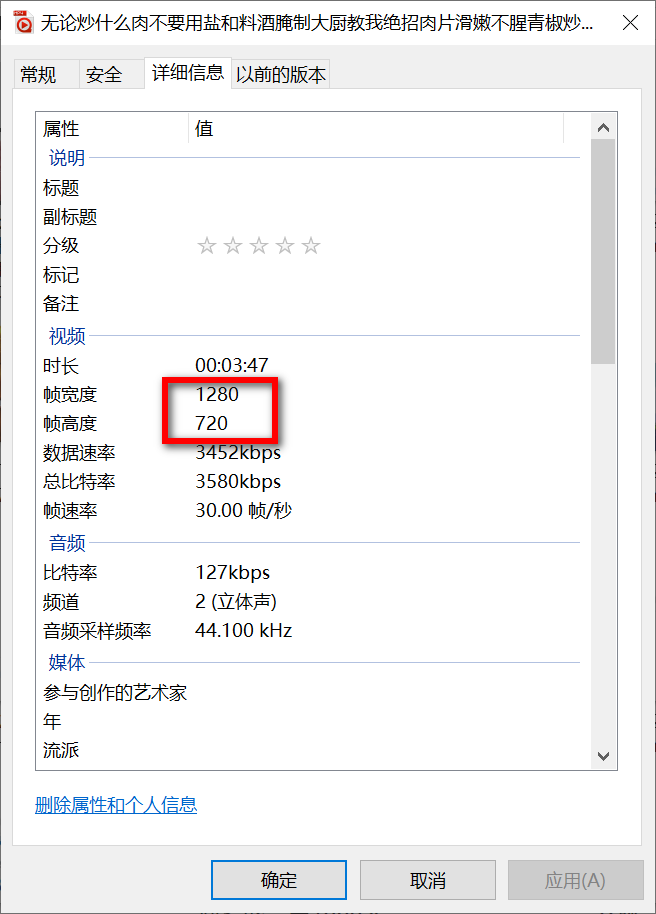The image size is (656, 914).
Task: Click the 音频采样频率 value 44.100 kHz
Action: pyautogui.click(x=243, y=631)
